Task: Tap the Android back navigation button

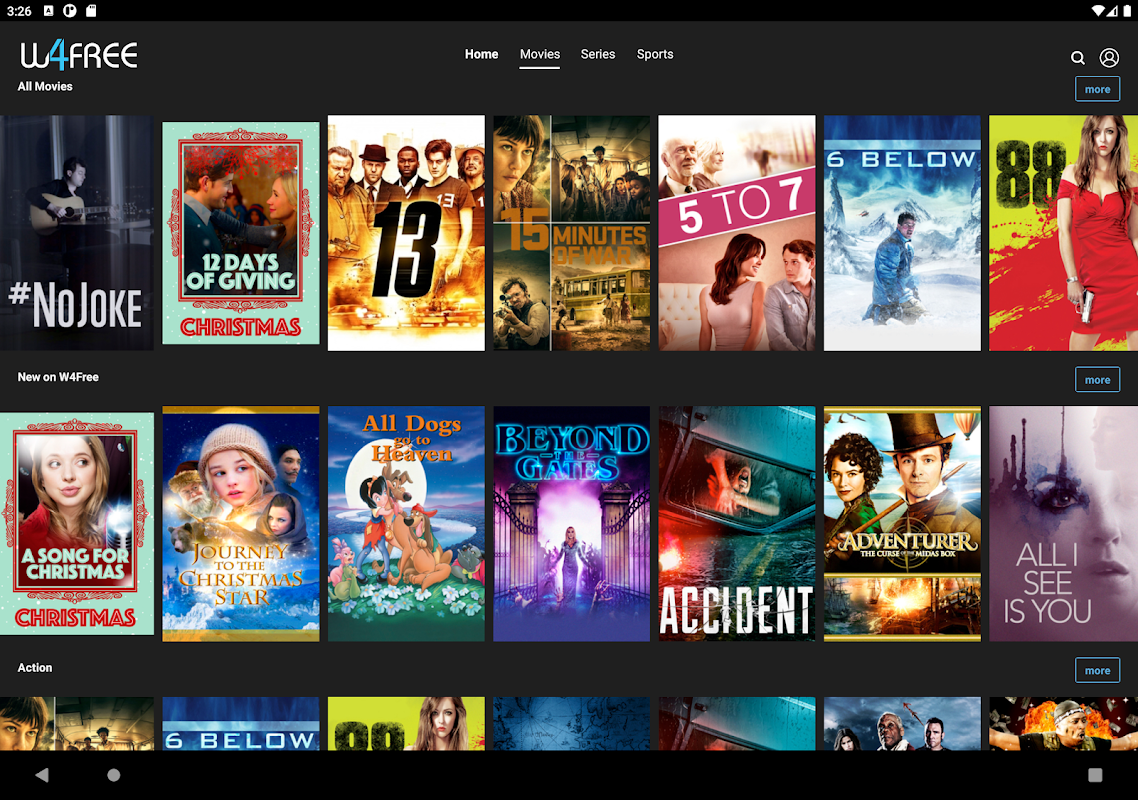Action: pyautogui.click(x=42, y=775)
